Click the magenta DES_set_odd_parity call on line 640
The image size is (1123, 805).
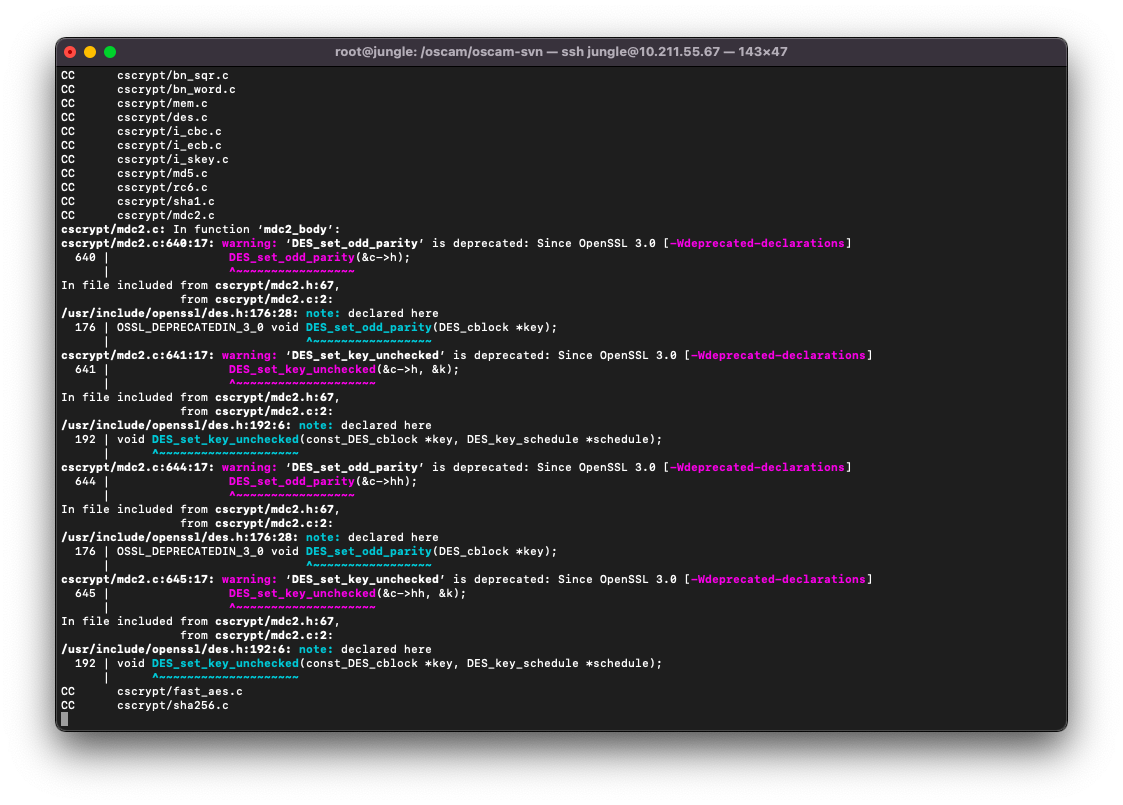pos(292,257)
